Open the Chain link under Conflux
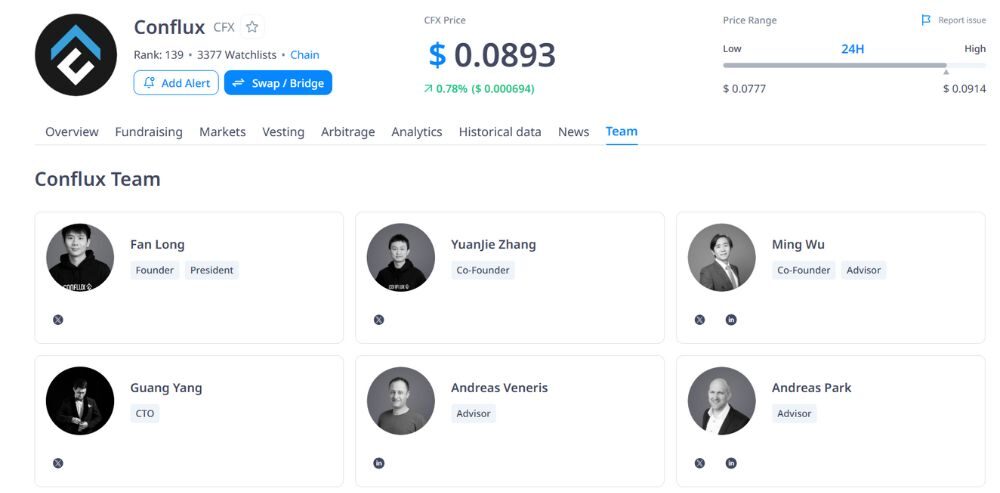 tap(305, 55)
